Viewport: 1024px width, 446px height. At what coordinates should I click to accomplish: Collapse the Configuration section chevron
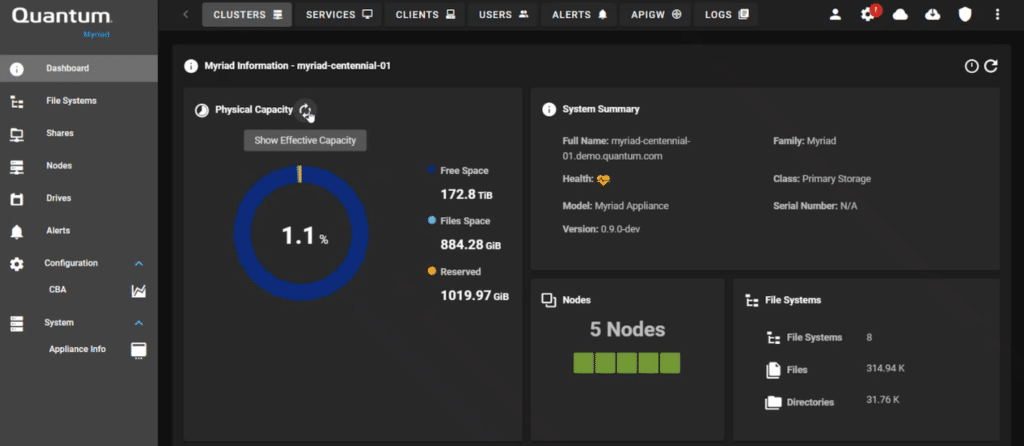click(138, 264)
